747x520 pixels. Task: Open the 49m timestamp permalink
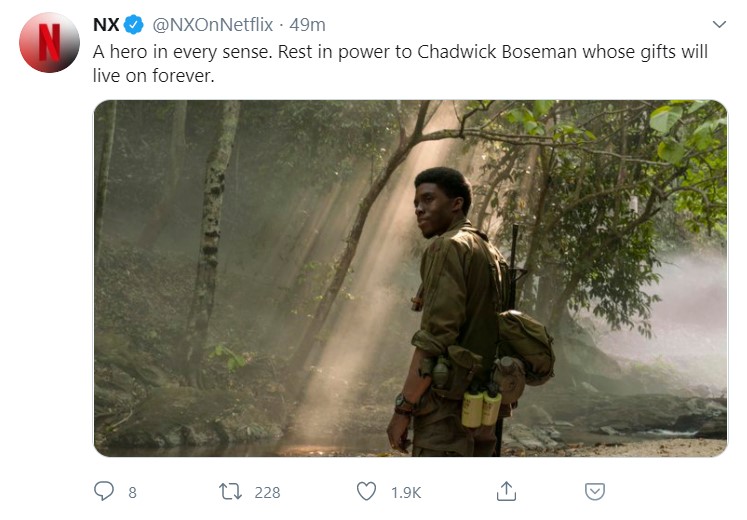coord(307,25)
